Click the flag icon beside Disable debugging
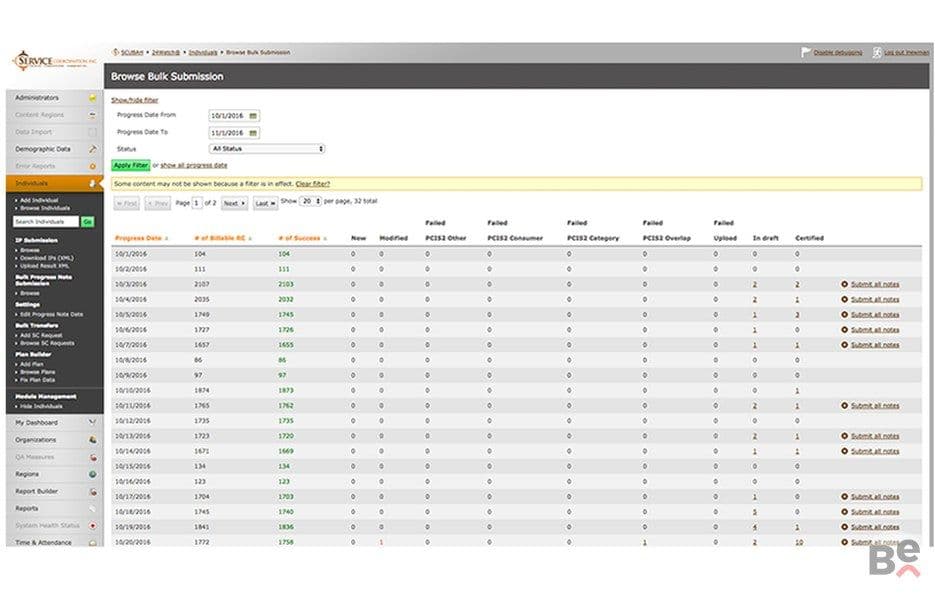935x600 pixels. [x=806, y=52]
